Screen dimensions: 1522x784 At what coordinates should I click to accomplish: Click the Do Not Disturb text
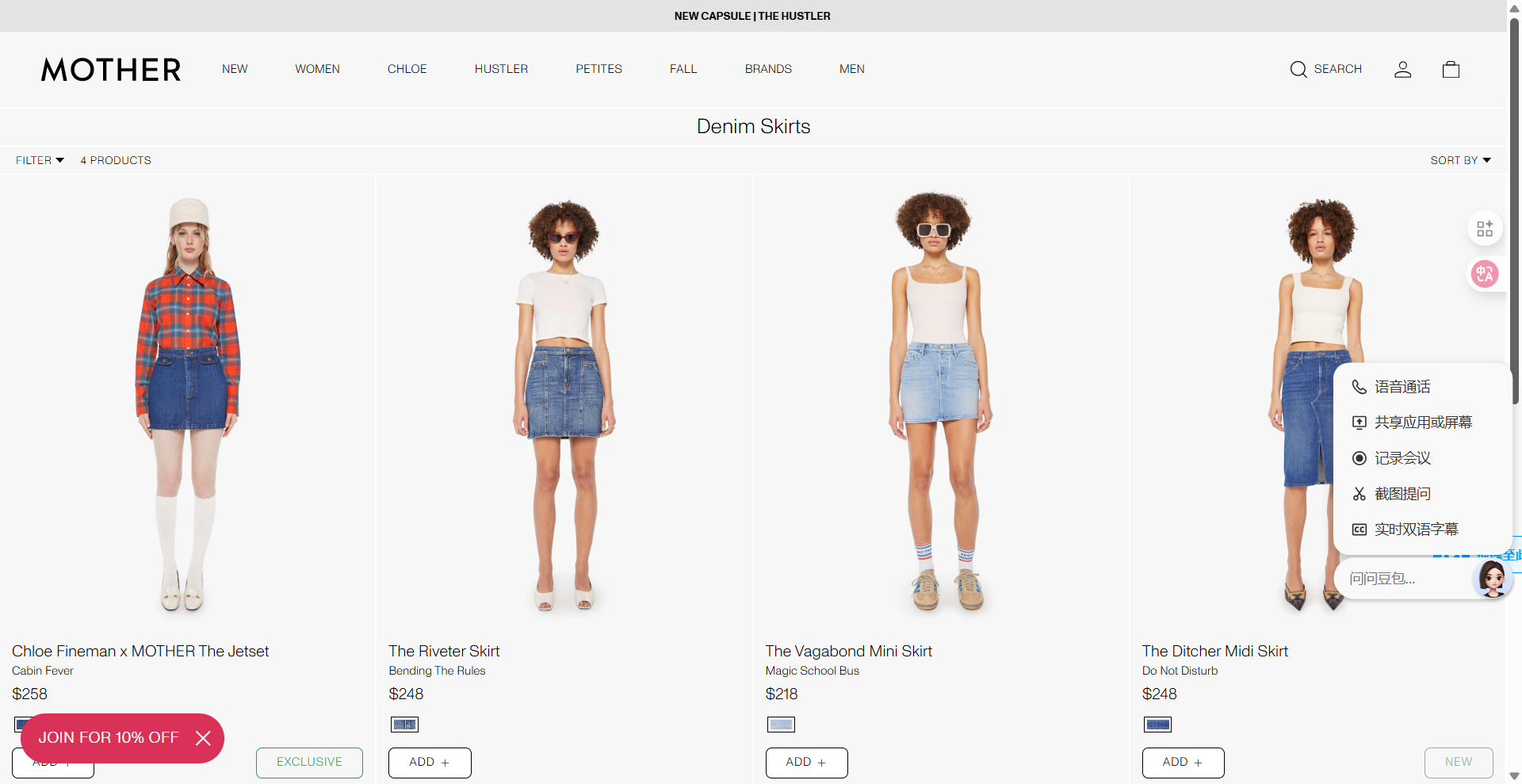(x=1180, y=671)
